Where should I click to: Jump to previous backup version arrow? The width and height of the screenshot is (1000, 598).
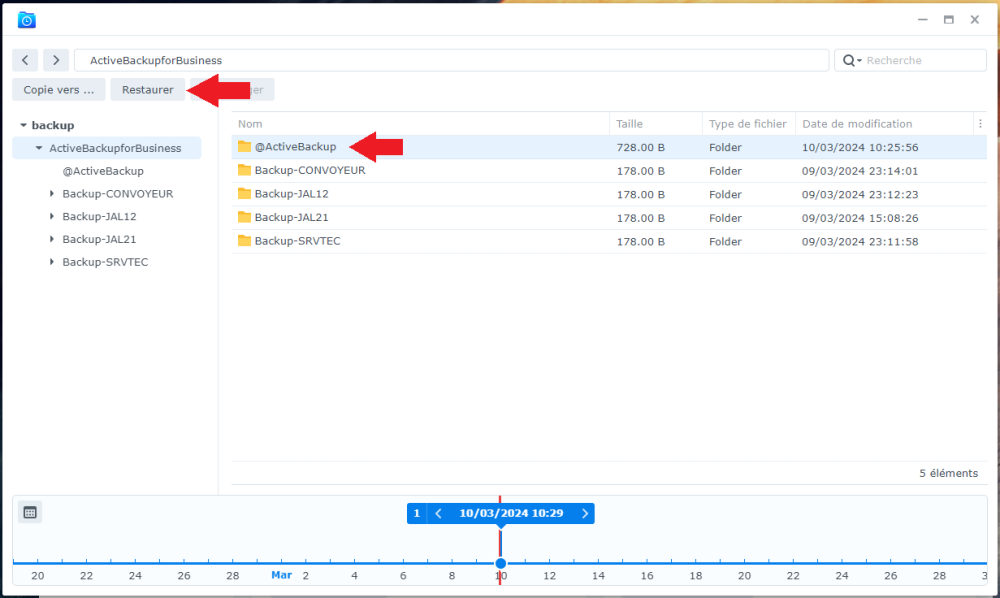(438, 513)
